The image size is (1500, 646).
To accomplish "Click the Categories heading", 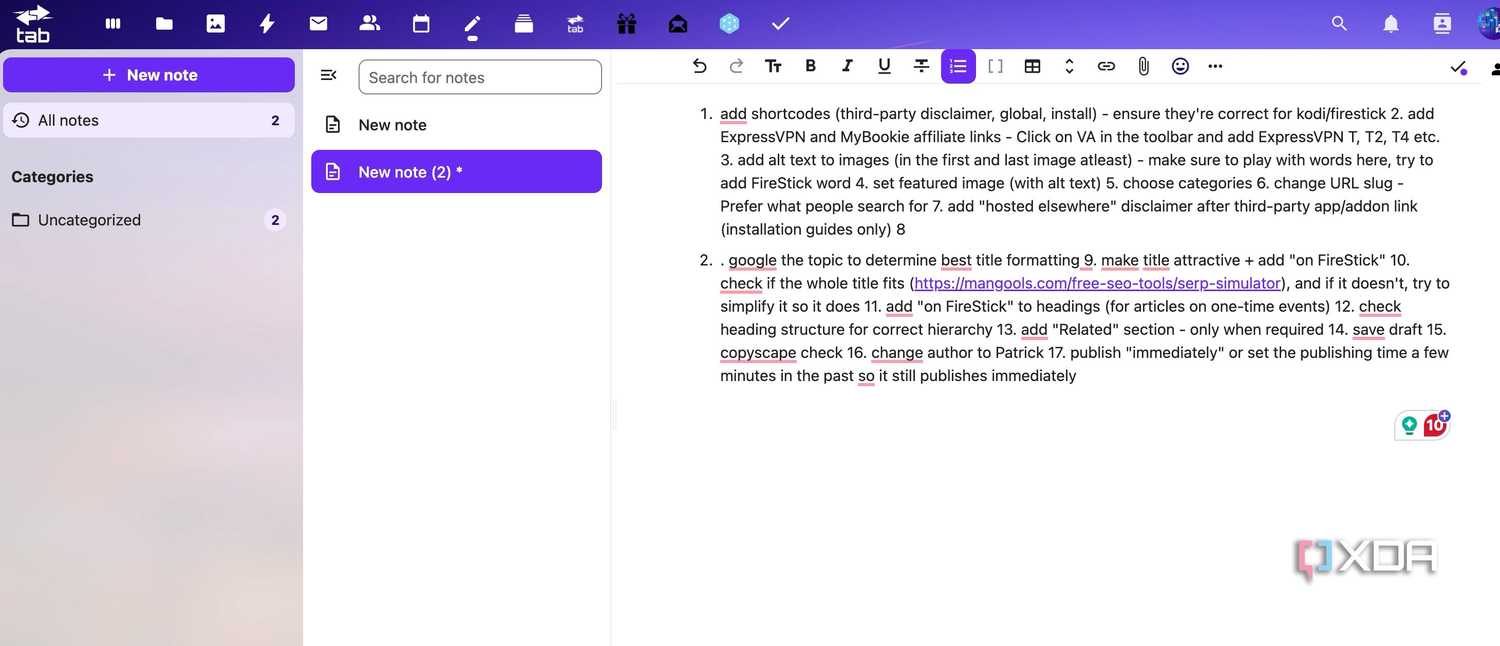I will point(52,177).
